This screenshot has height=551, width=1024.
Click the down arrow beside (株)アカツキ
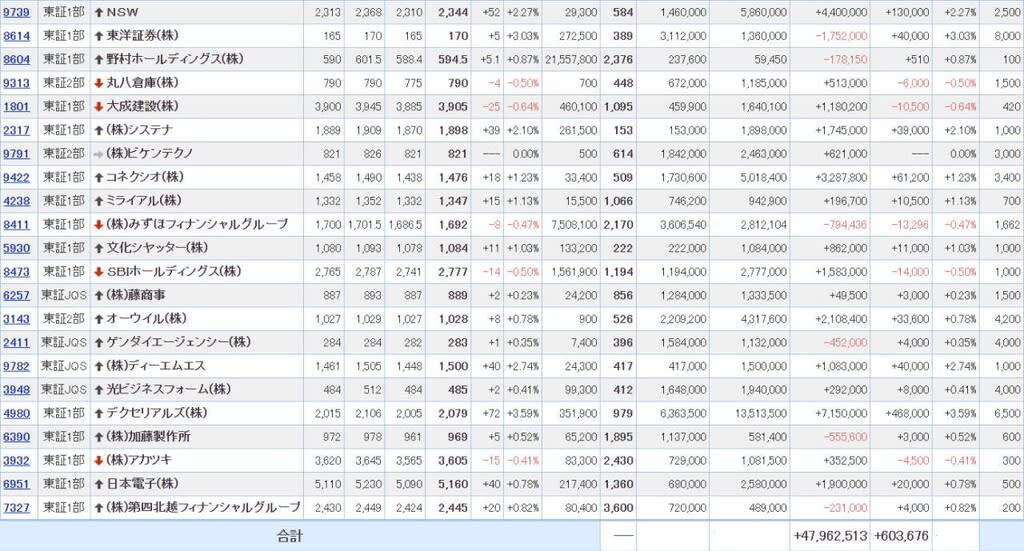(99, 460)
